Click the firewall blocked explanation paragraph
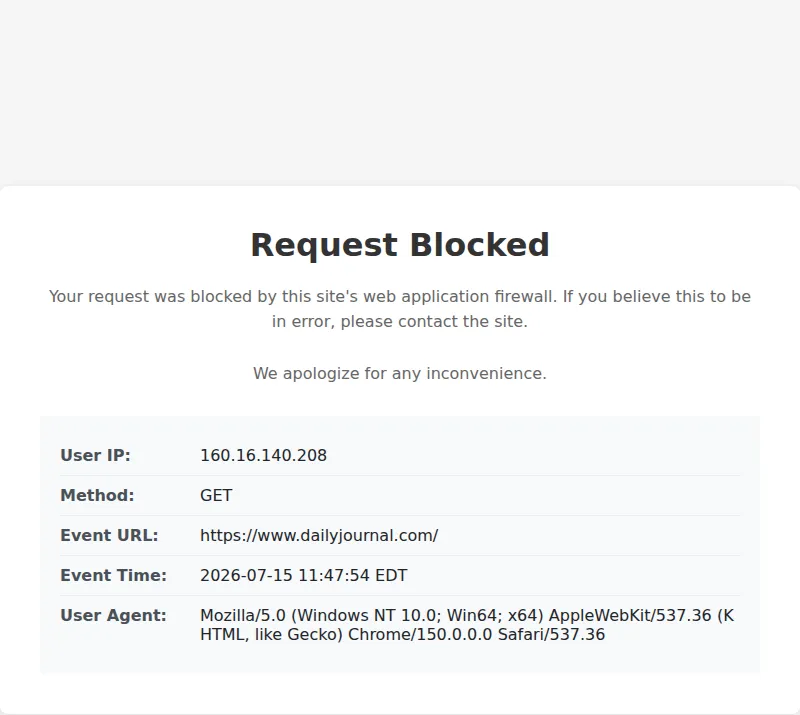 [400, 309]
